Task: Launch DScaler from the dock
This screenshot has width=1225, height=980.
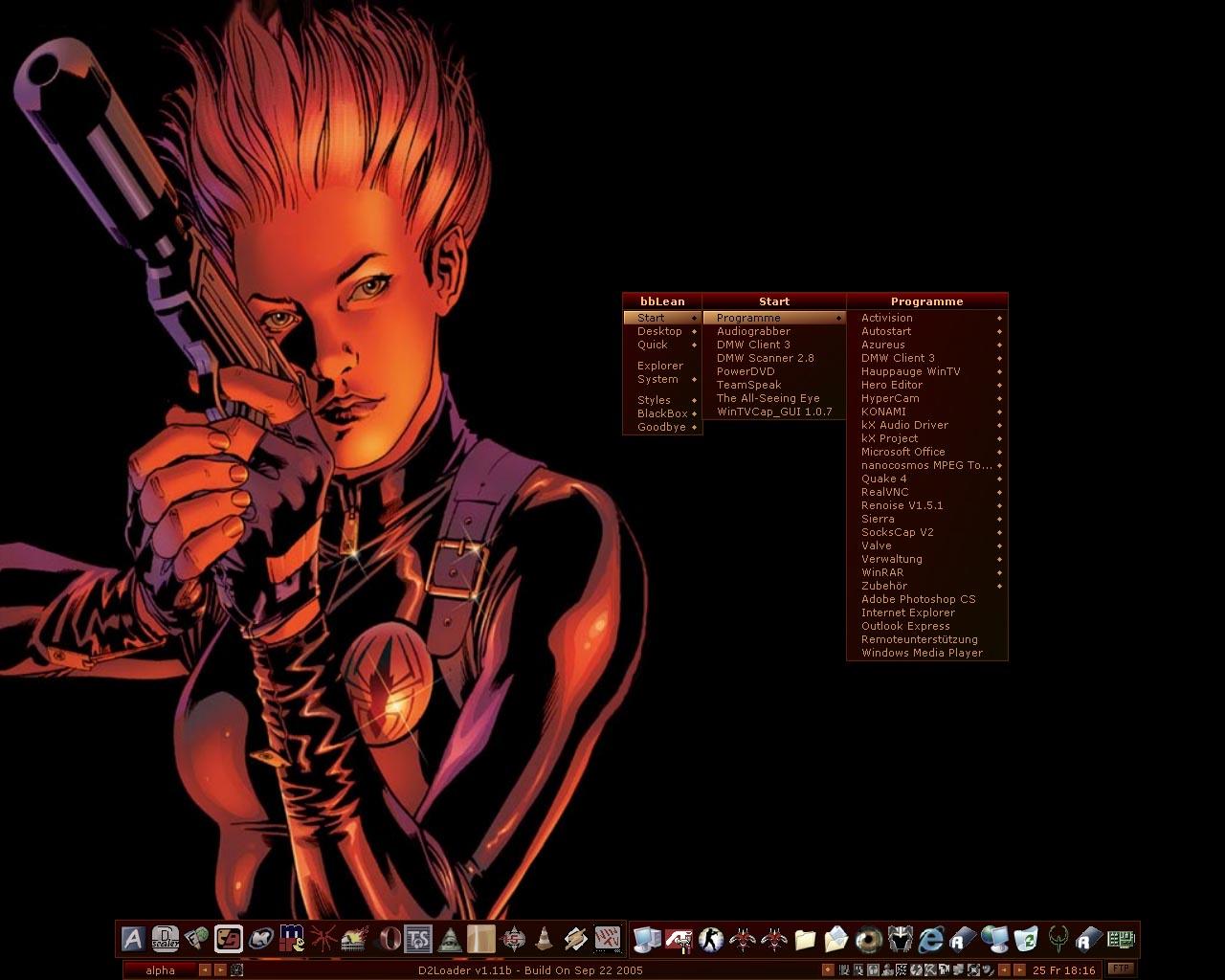Action: point(165,939)
